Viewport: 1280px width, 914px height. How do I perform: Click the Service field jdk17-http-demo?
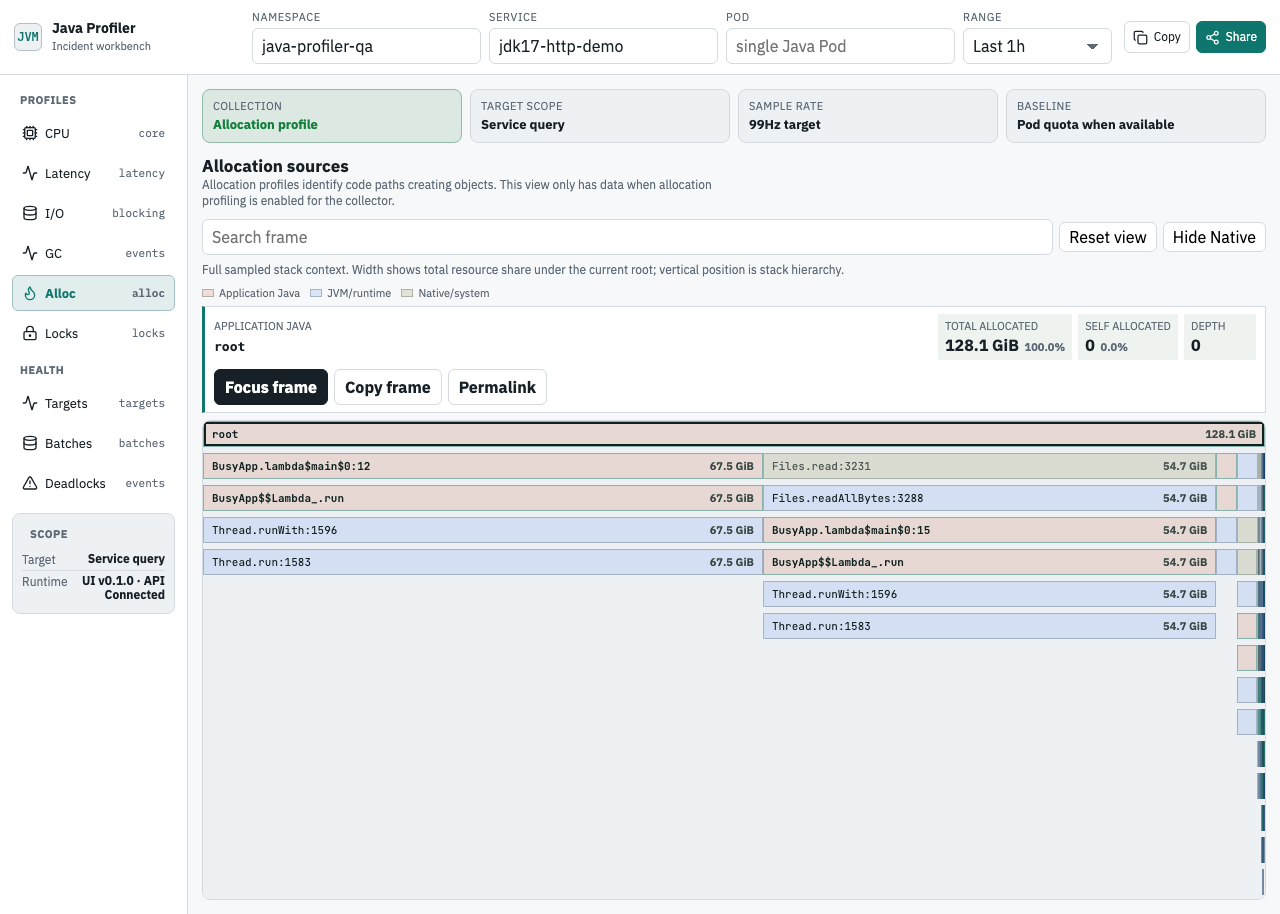pyautogui.click(x=603, y=46)
